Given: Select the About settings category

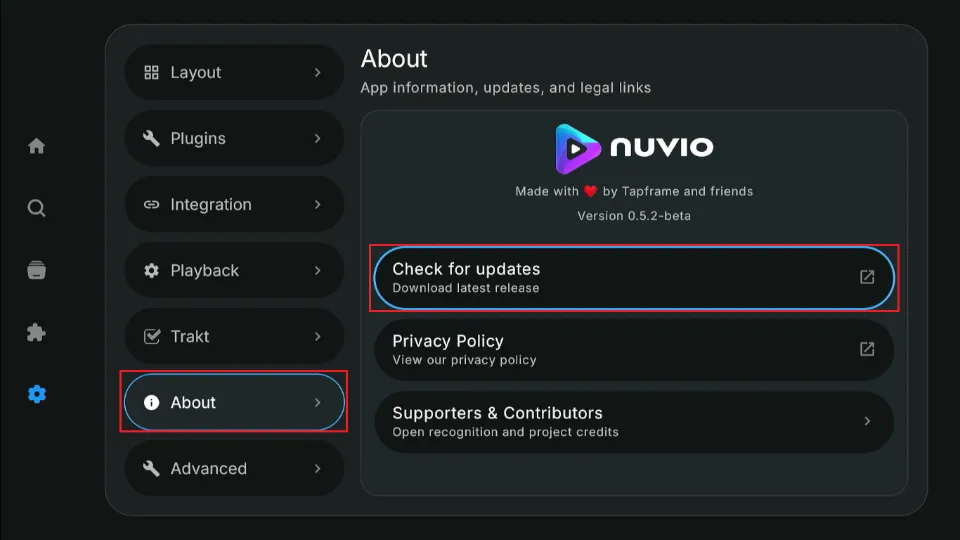Looking at the screenshot, I should tap(234, 403).
